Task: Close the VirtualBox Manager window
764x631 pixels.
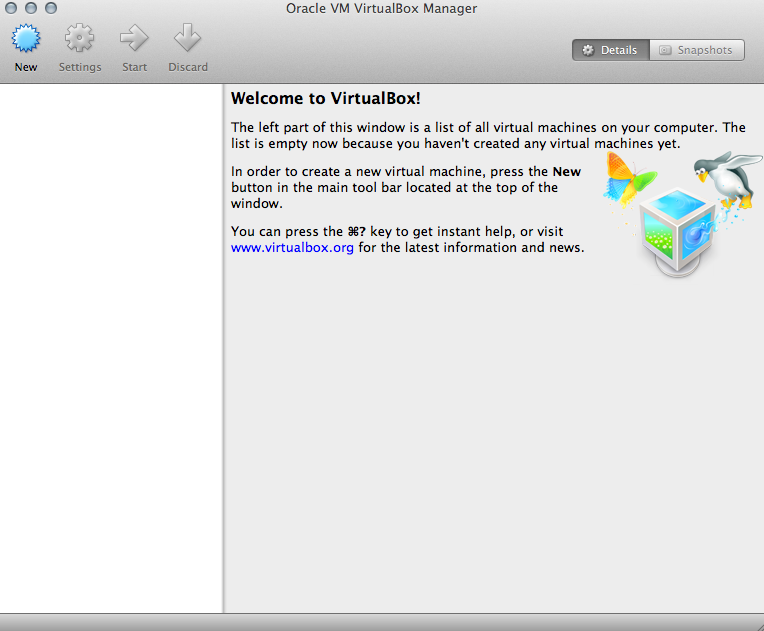Action: pos(11,8)
